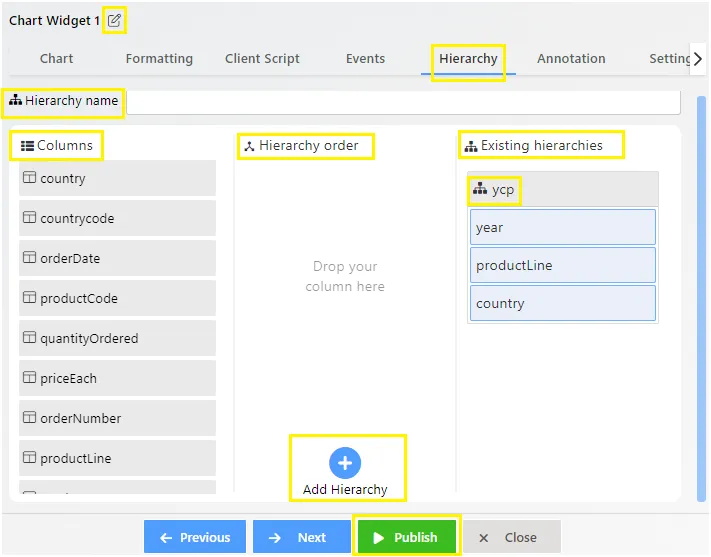711x557 pixels.
Task: Click the table icon next to orderDate
Action: coord(29,257)
